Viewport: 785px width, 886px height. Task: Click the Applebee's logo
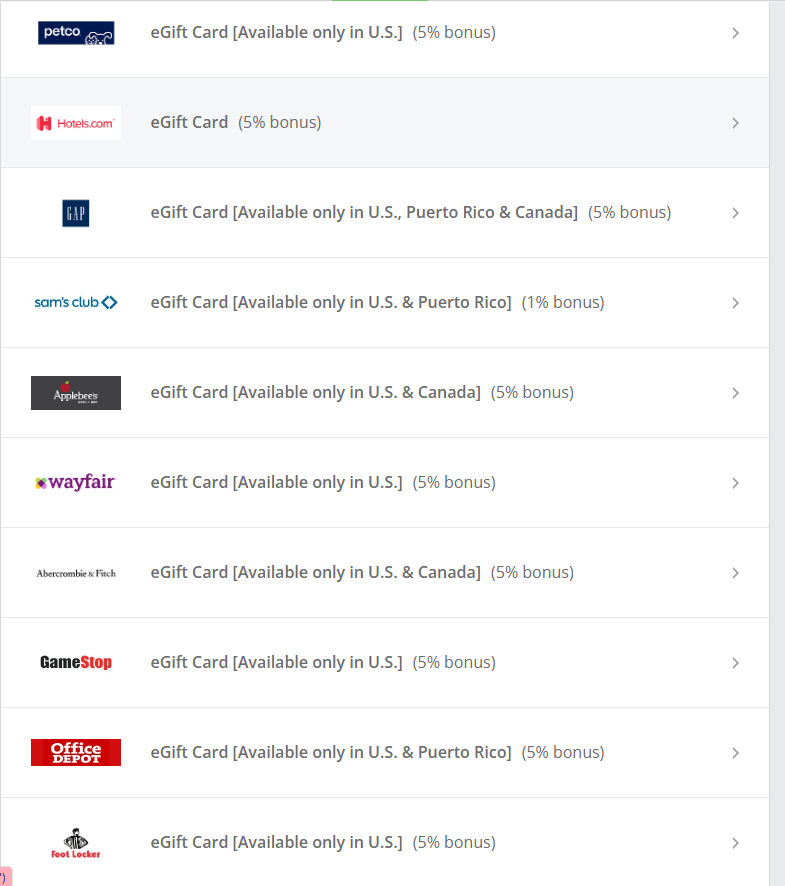[x=76, y=393]
